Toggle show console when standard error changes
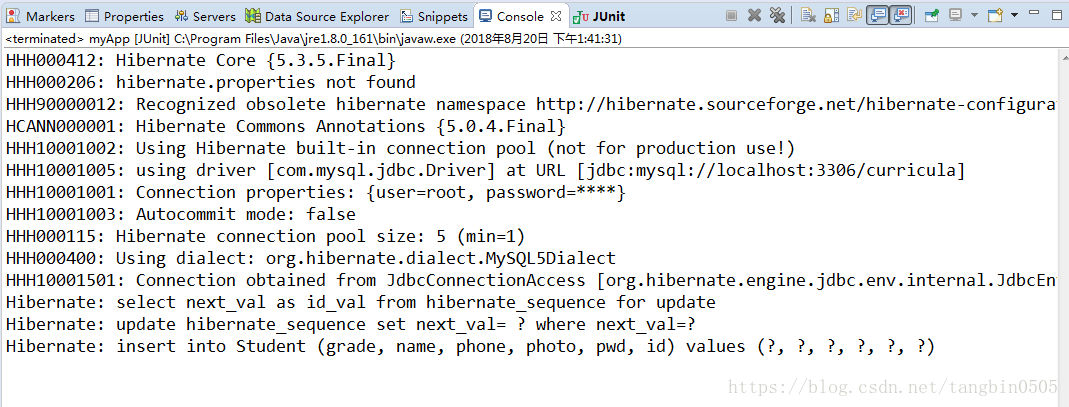 point(901,16)
